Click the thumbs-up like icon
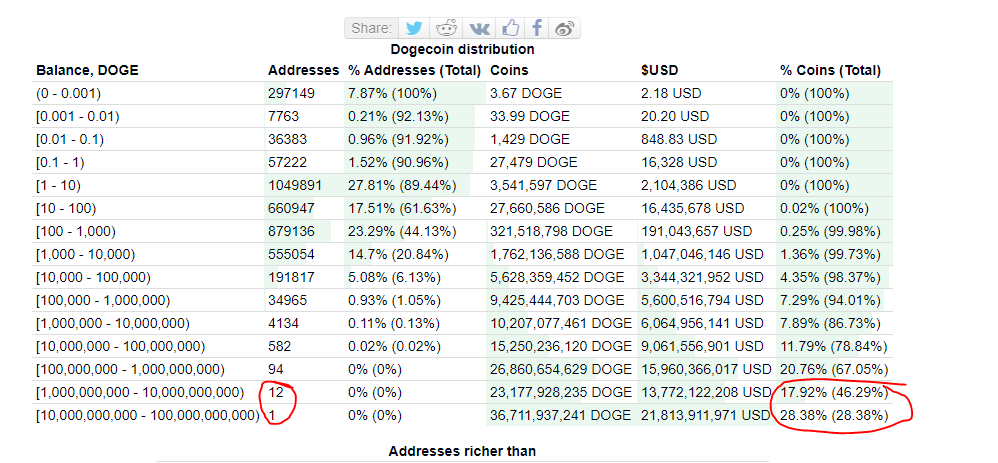The image size is (998, 463). [510, 28]
